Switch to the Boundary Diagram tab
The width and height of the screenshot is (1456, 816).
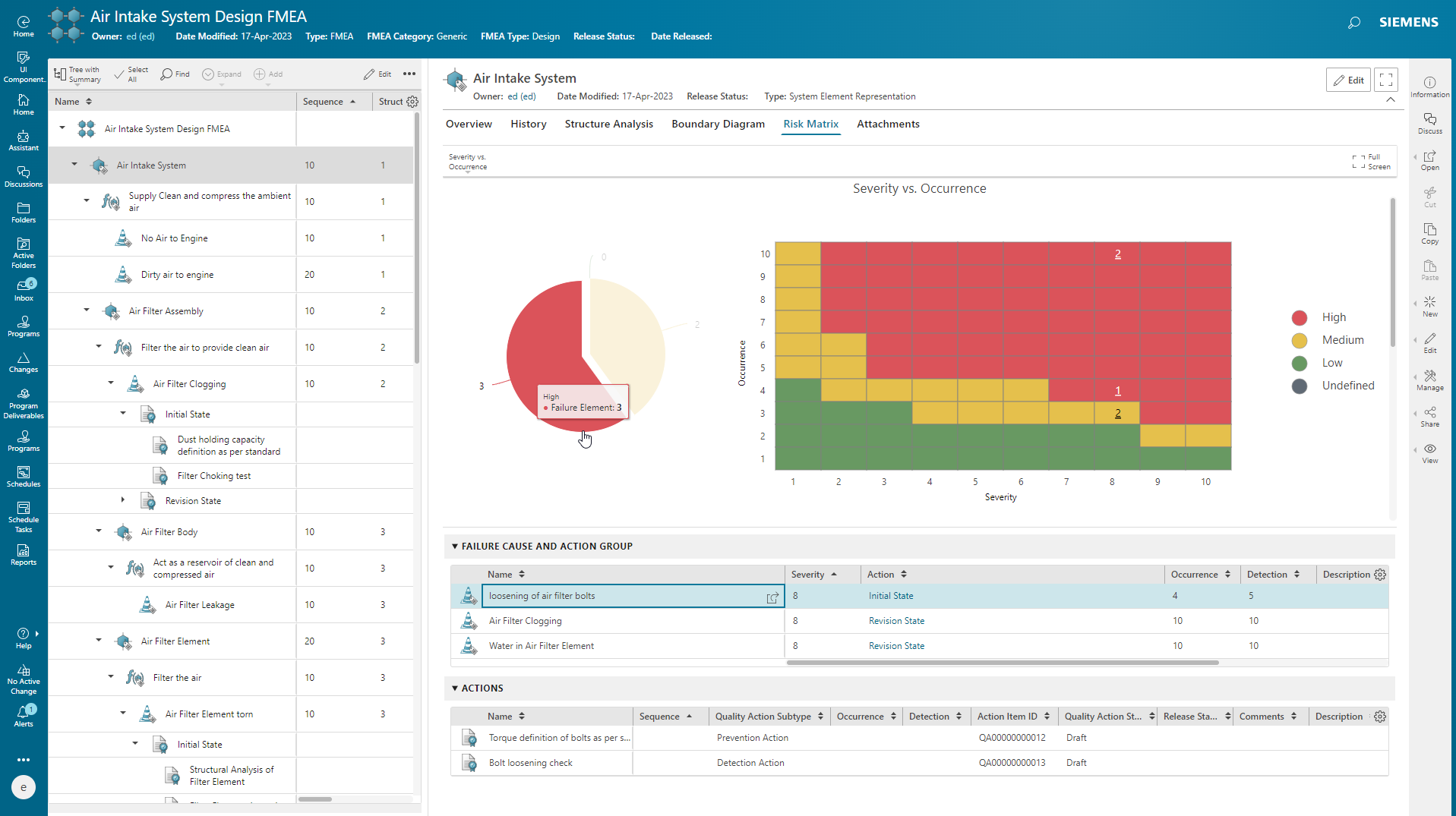click(718, 124)
